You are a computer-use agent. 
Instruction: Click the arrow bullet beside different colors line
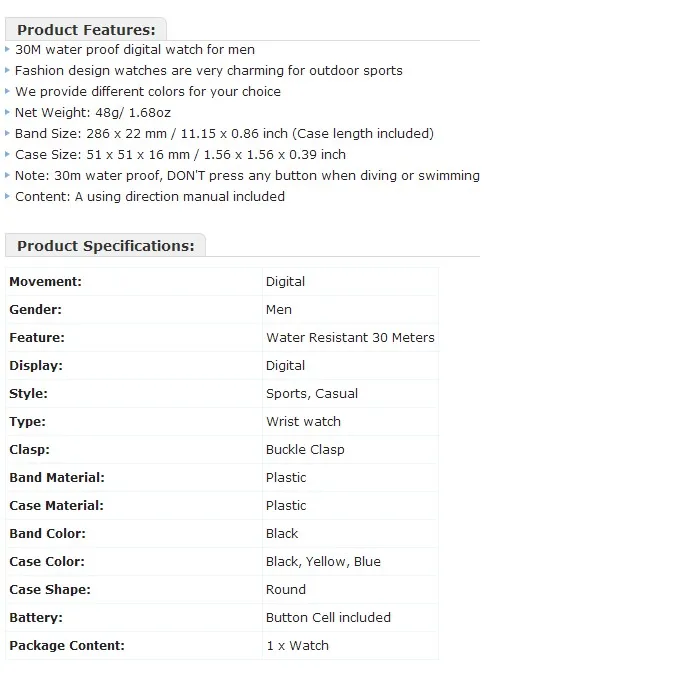point(7,91)
